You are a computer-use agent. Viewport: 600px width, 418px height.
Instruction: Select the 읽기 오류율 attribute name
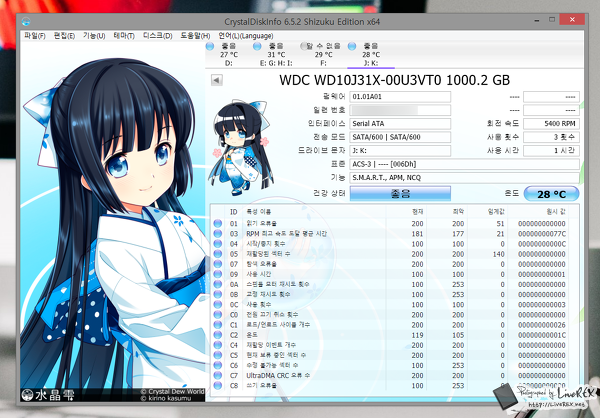click(261, 224)
